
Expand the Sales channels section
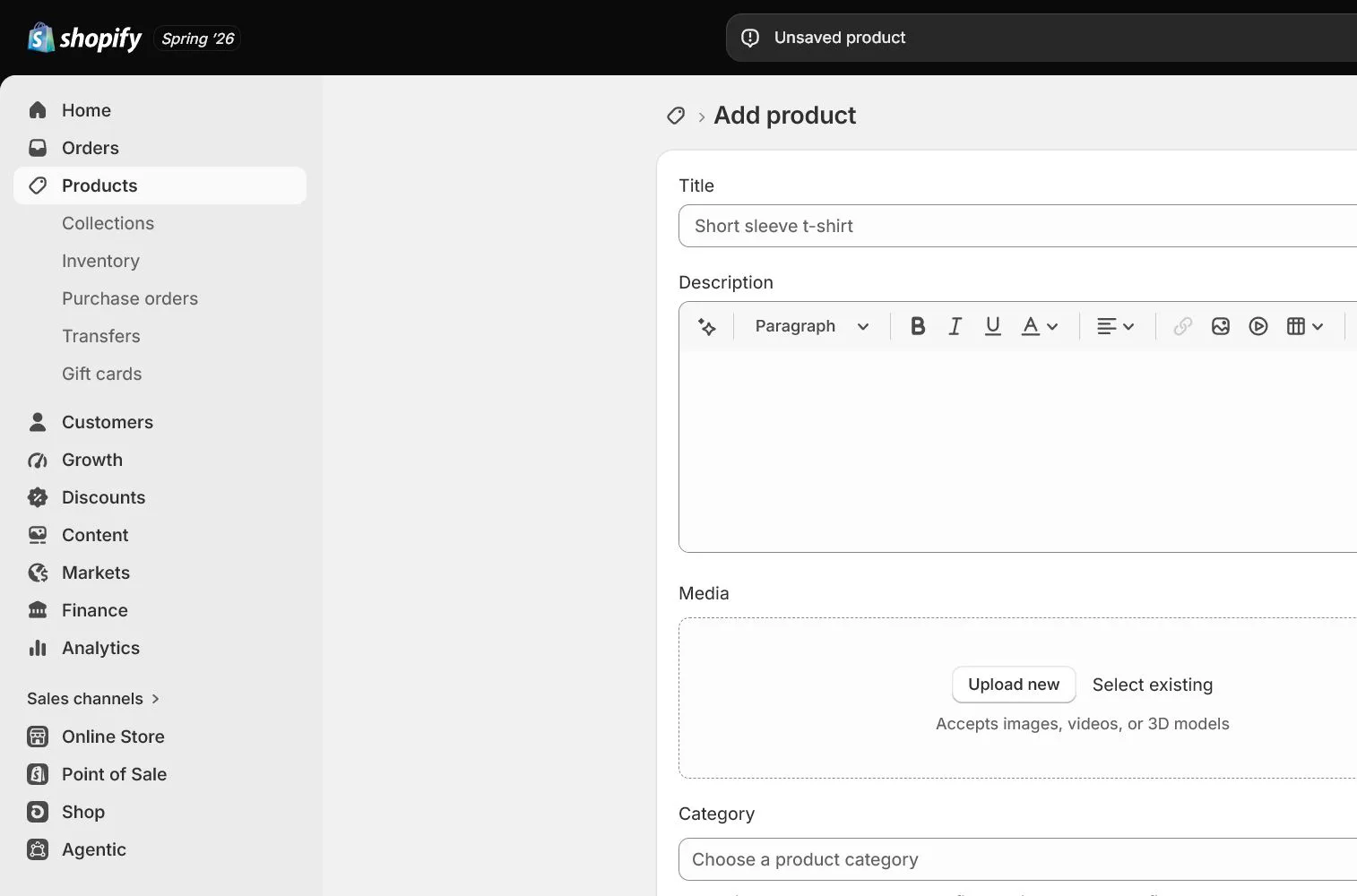pos(93,699)
